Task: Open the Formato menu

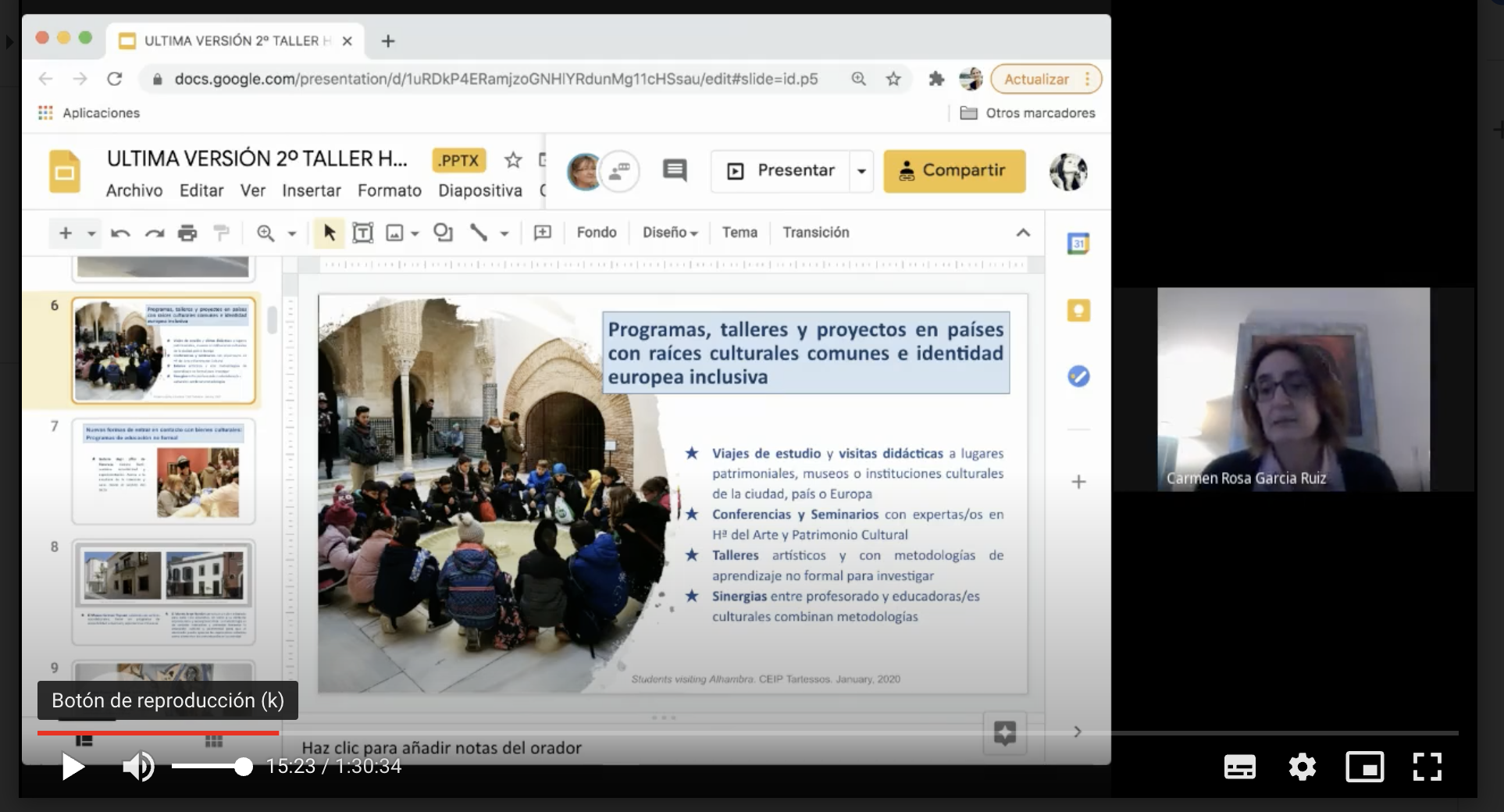Action: click(389, 191)
